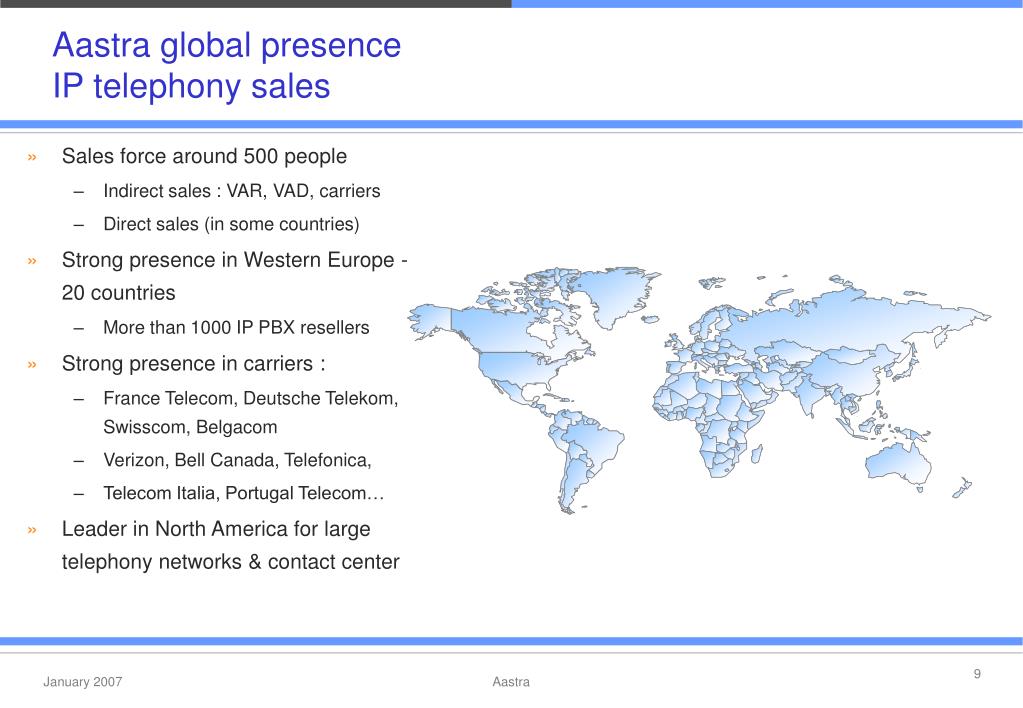Click 'More than 1000 IP PBX resellers'
Viewport: 1023px width, 708px height.
(236, 328)
